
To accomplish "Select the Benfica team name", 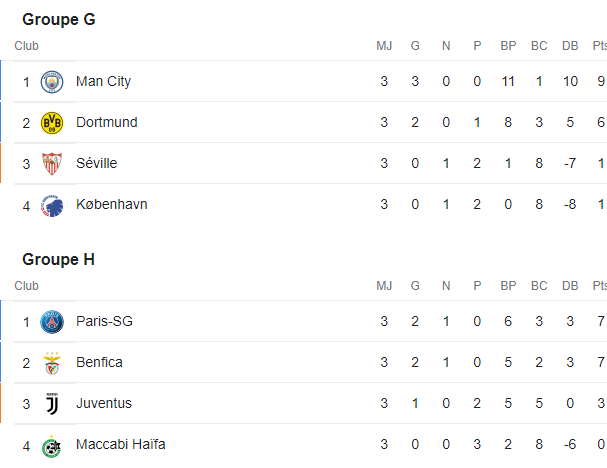I will pyautogui.click(x=99, y=362).
